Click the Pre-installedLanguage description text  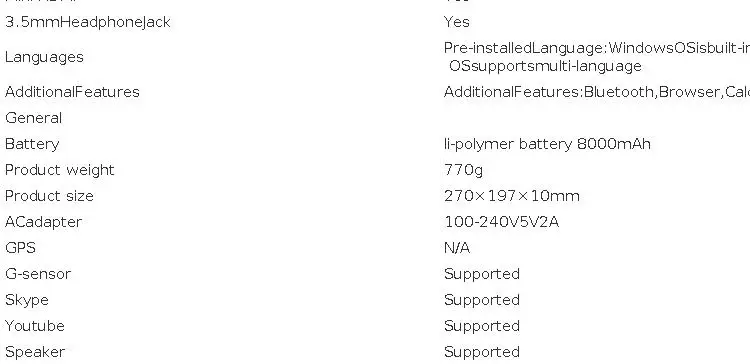pyautogui.click(x=596, y=57)
